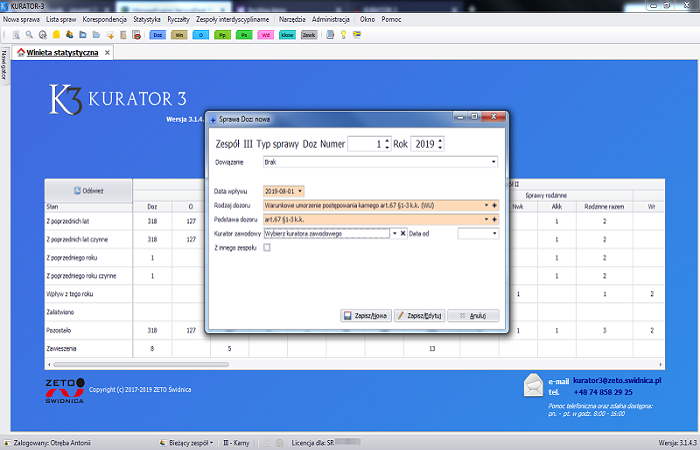Click the light-blue O case type button

coord(201,35)
